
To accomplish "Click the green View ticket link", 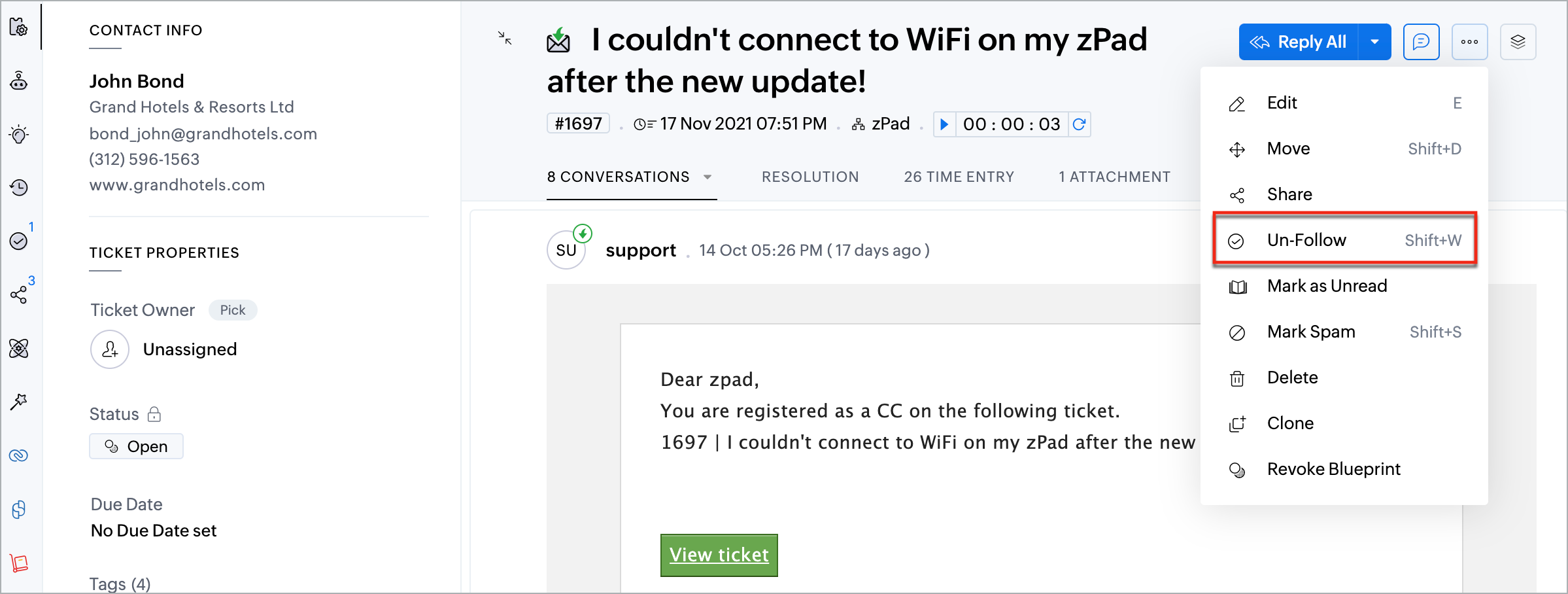I will pos(719,555).
